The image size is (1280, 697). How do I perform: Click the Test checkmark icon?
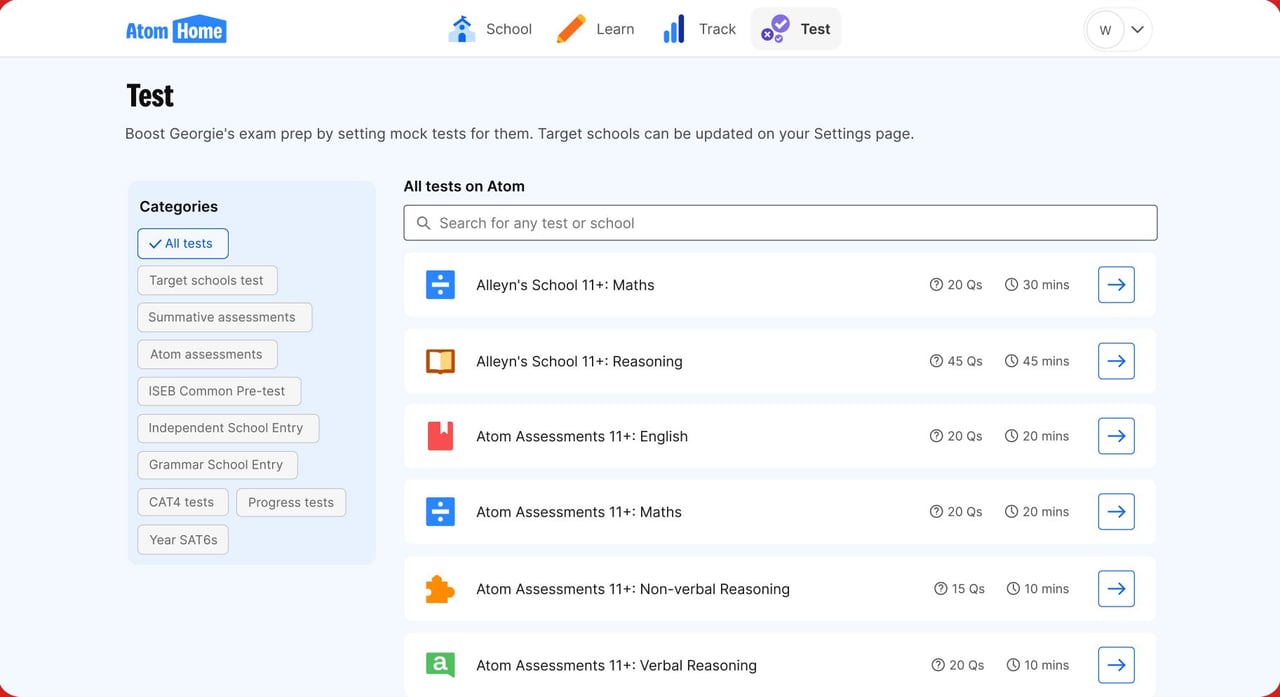click(x=775, y=29)
